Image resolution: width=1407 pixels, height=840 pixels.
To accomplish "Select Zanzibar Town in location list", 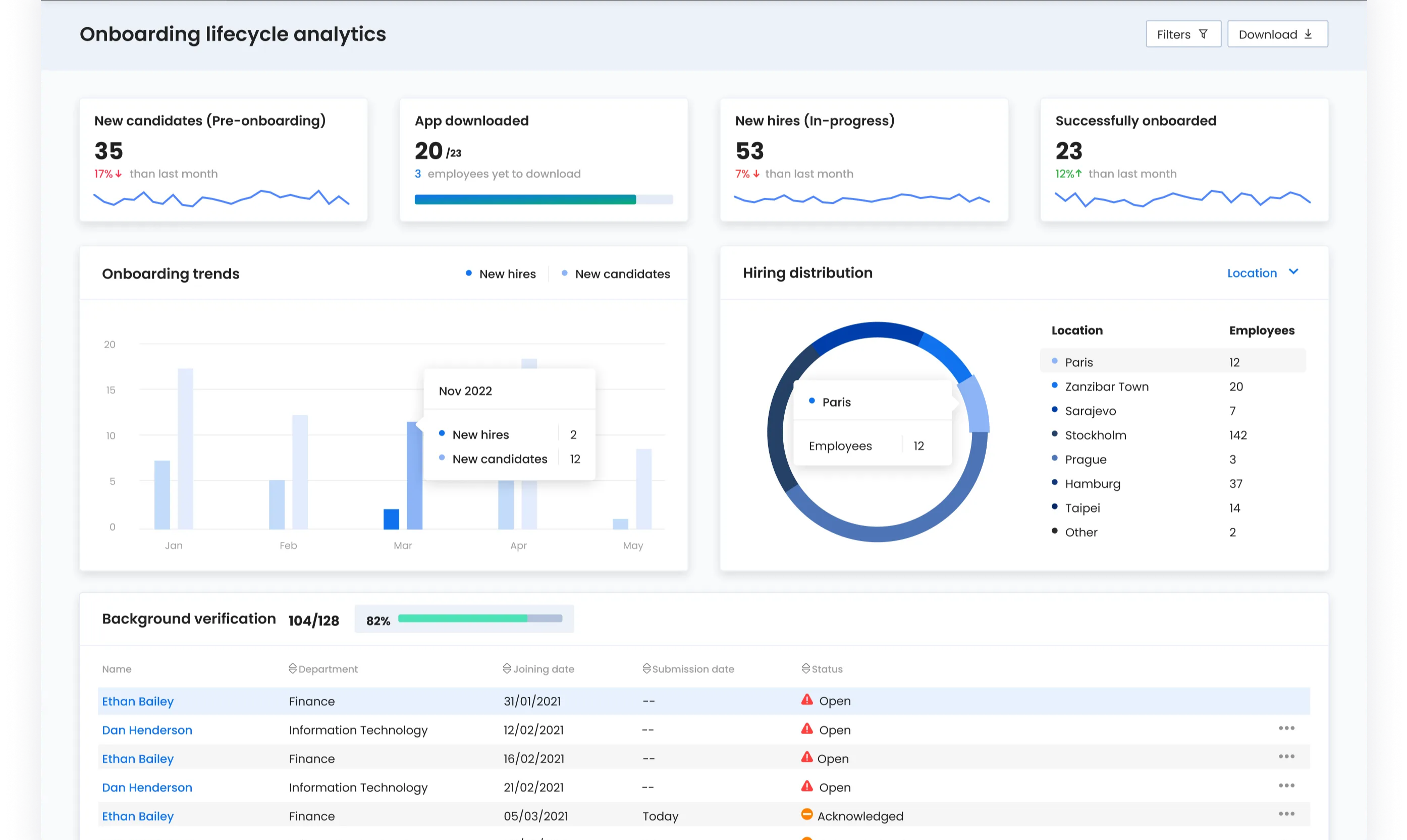I will click(x=1106, y=386).
